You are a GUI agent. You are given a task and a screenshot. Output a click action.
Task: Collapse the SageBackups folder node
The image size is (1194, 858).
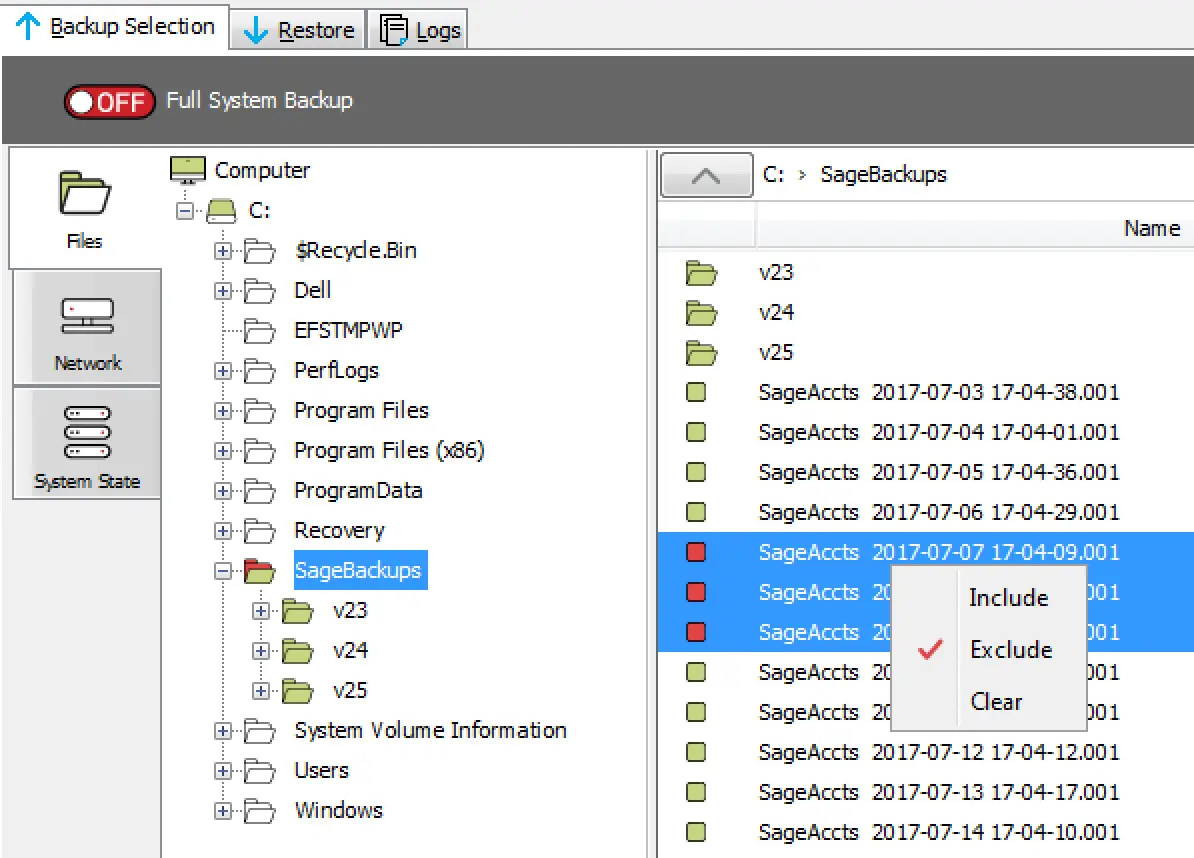tap(222, 571)
